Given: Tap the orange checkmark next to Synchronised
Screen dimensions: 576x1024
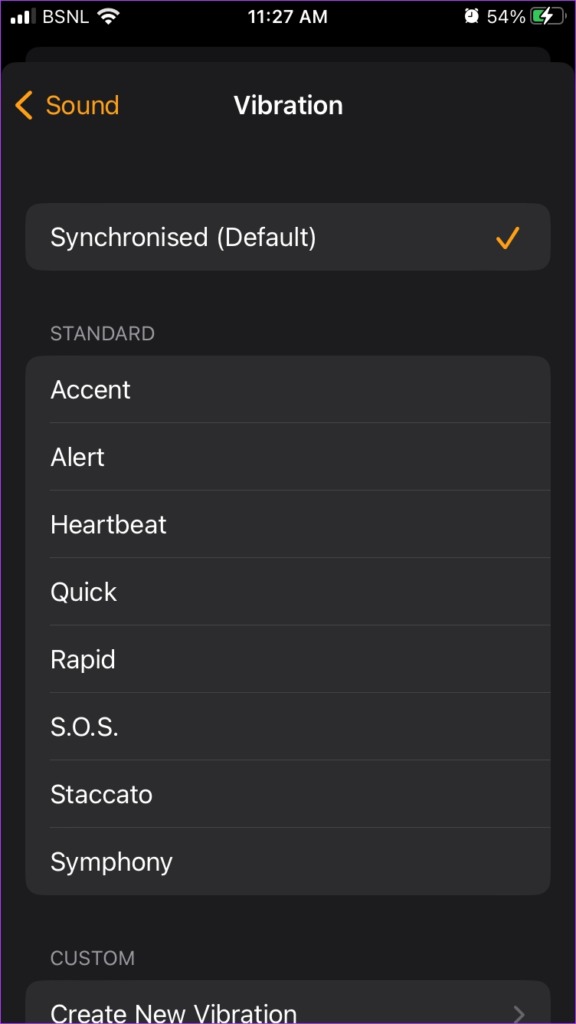Looking at the screenshot, I should click(x=507, y=238).
